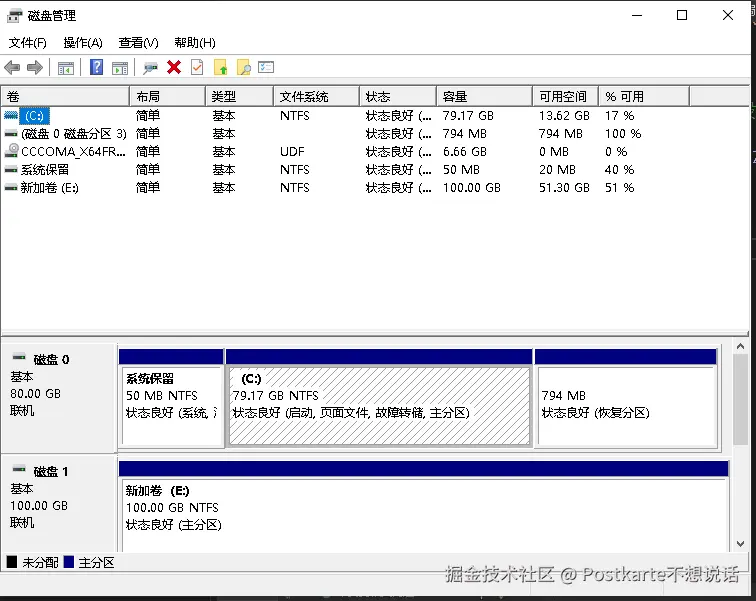Open the 文件(F) menu

point(27,43)
